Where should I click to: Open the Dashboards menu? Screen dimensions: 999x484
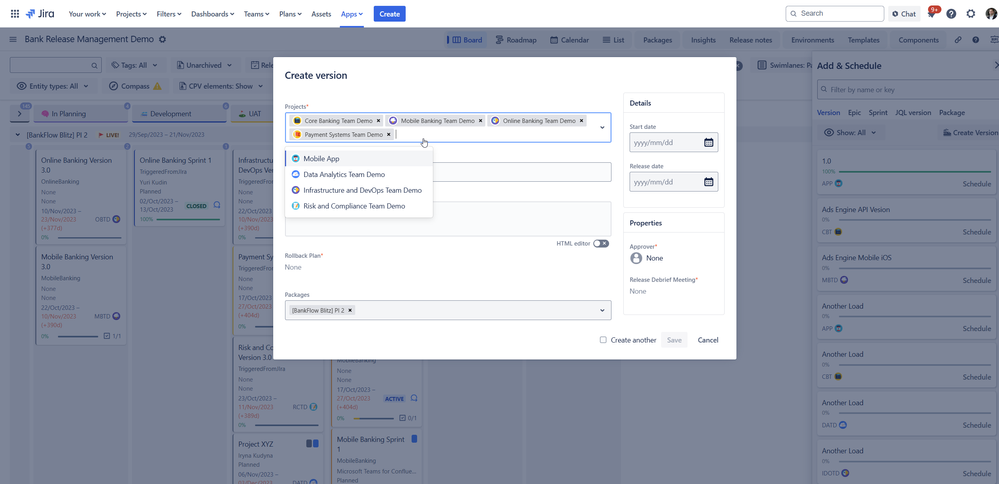(x=212, y=13)
